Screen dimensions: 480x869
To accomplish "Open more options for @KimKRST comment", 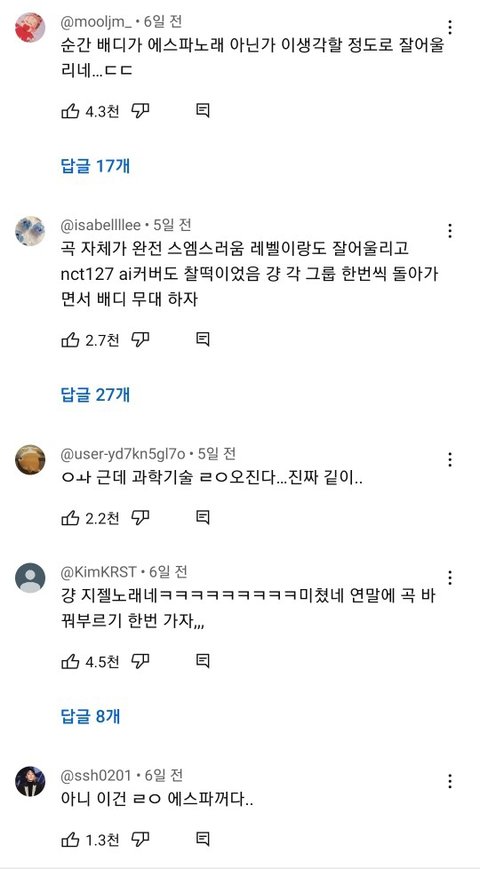I will 450,578.
